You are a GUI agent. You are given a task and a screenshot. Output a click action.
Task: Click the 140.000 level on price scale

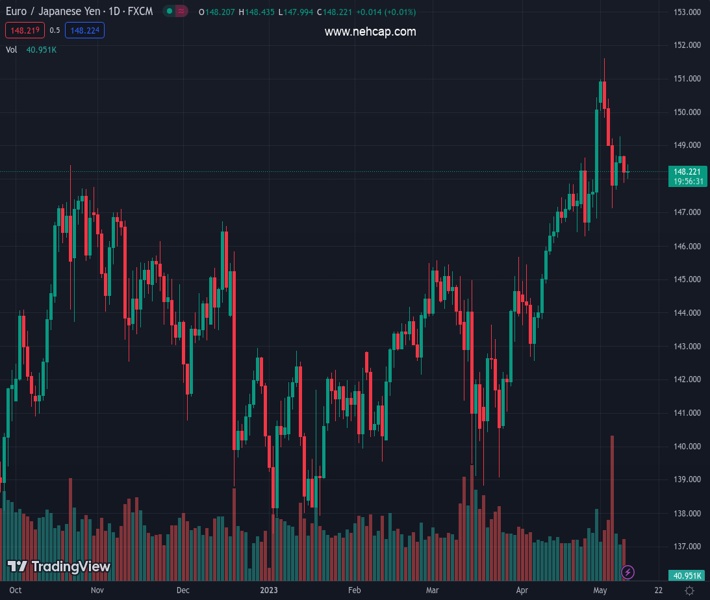pyautogui.click(x=686, y=446)
